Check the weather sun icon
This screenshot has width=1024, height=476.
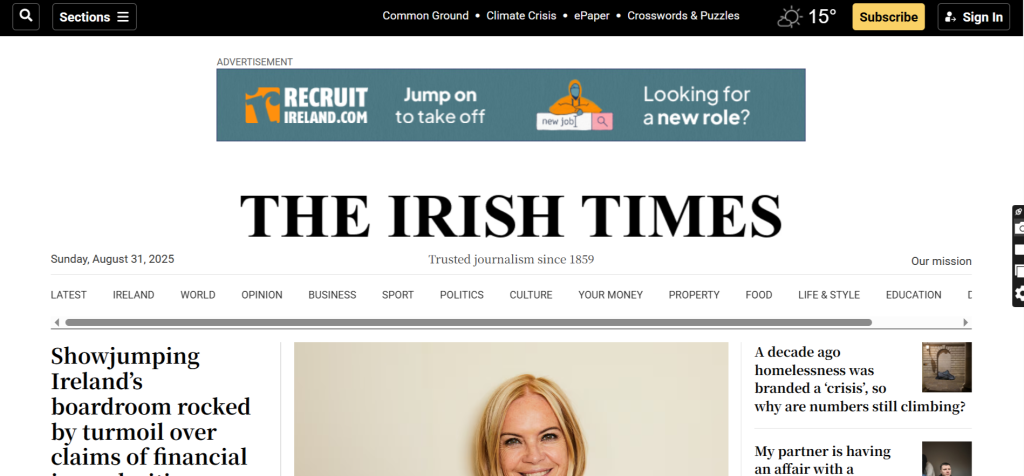point(790,17)
